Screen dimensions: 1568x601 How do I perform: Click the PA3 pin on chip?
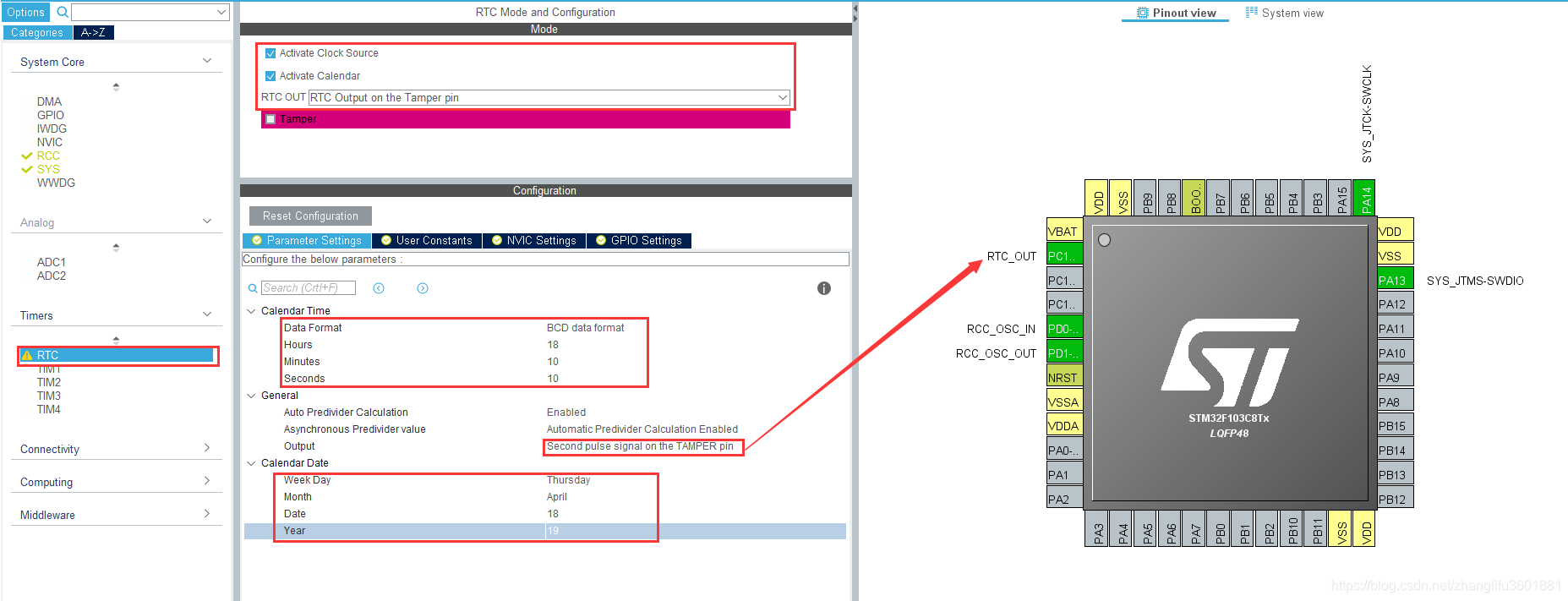point(1096,529)
